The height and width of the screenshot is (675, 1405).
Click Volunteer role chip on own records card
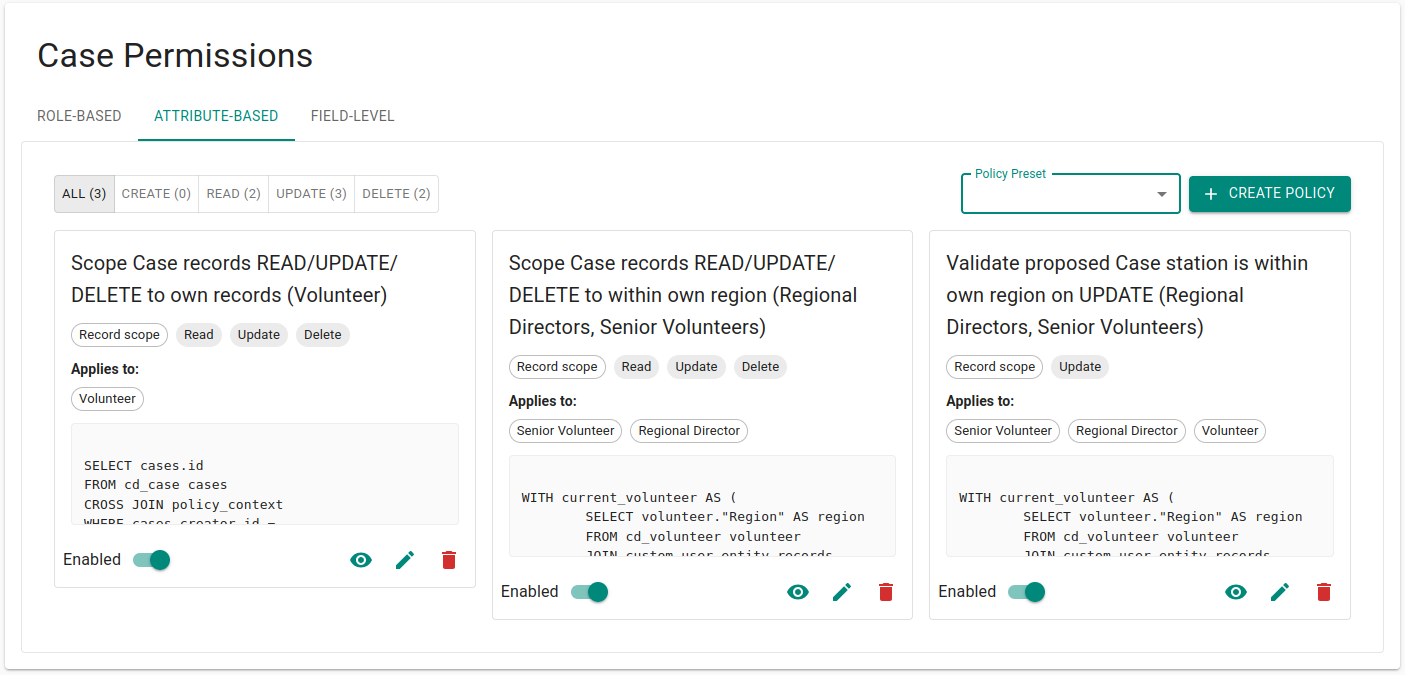pos(108,399)
